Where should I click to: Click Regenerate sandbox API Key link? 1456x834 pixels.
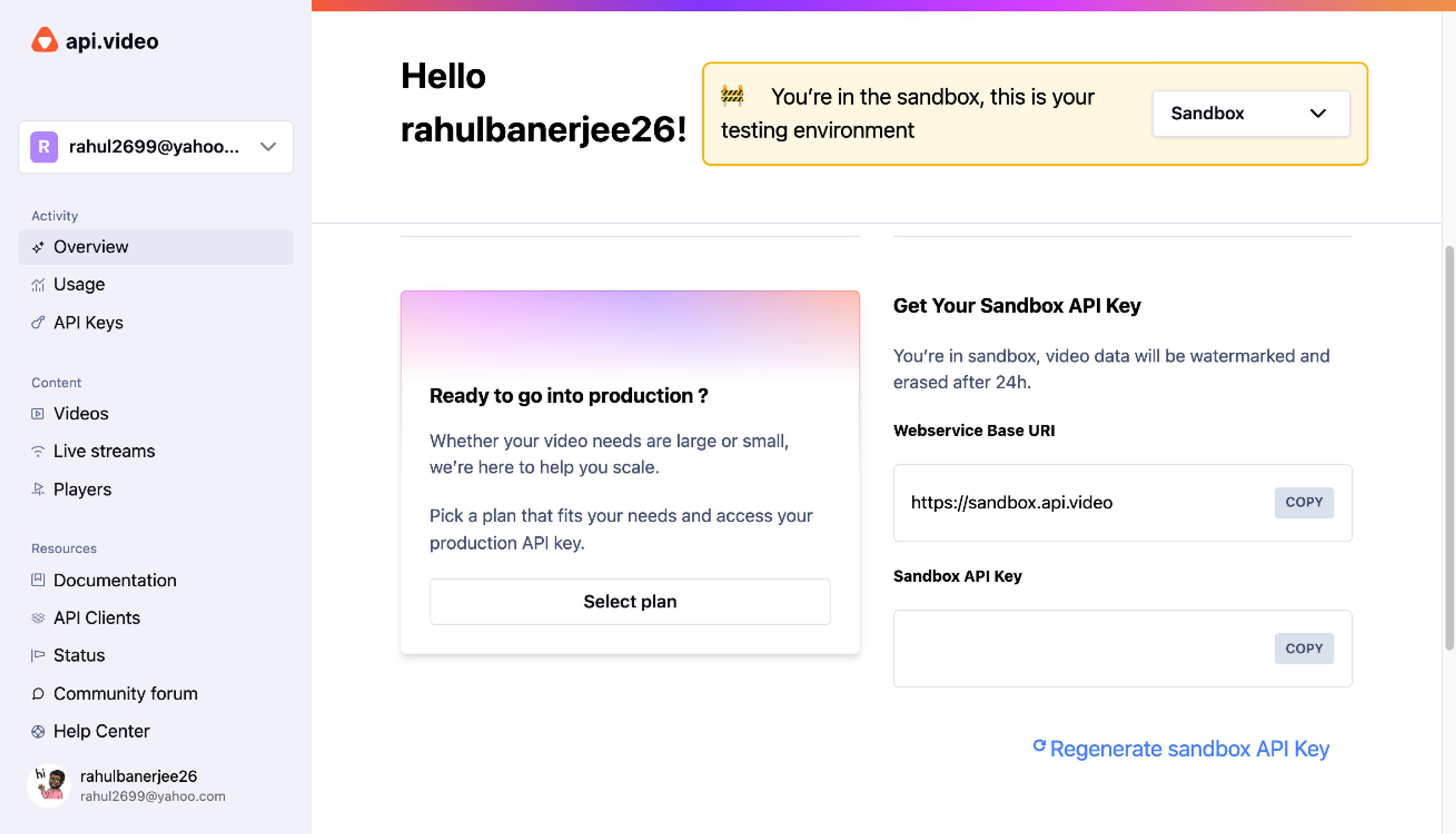[x=1190, y=749]
